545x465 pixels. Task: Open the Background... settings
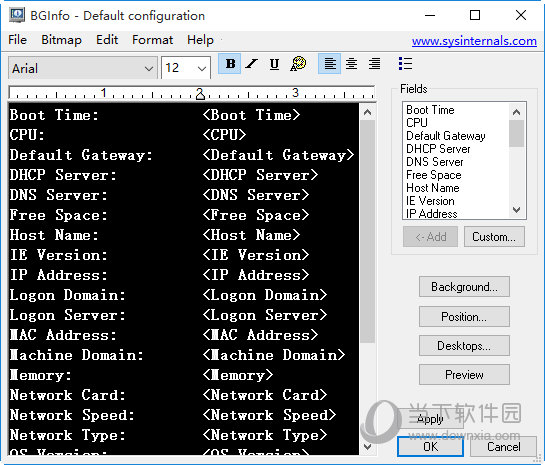point(464,287)
